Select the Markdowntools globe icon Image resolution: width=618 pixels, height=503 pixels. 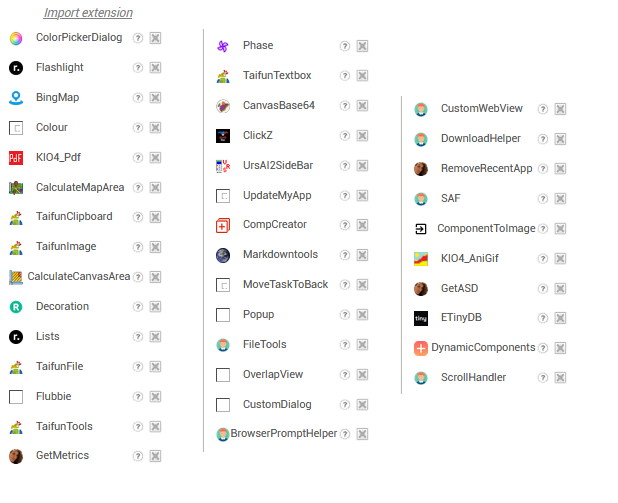tap(223, 255)
